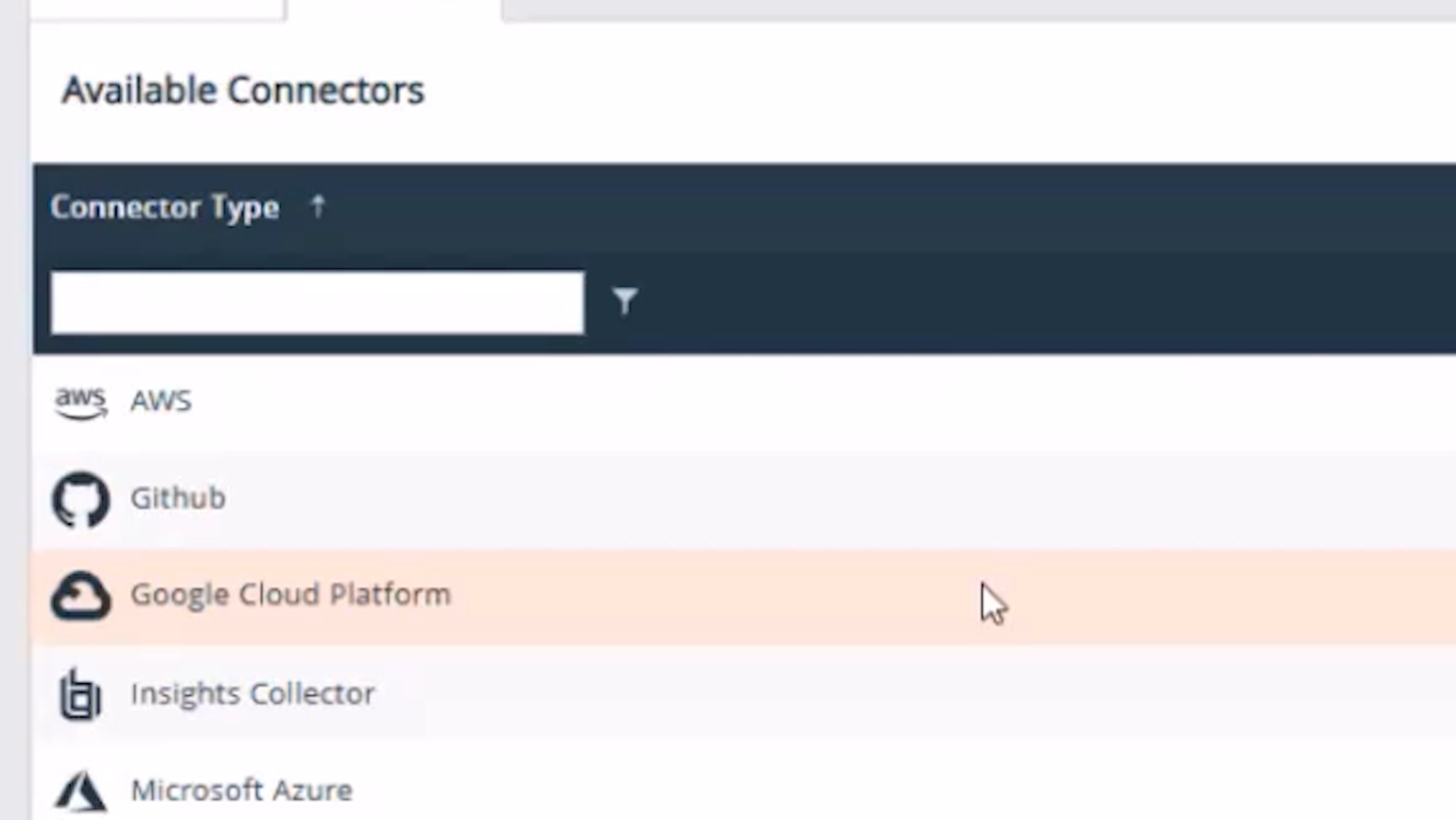Focus the Connector Type filter text box
1456x820 pixels.
pos(317,303)
